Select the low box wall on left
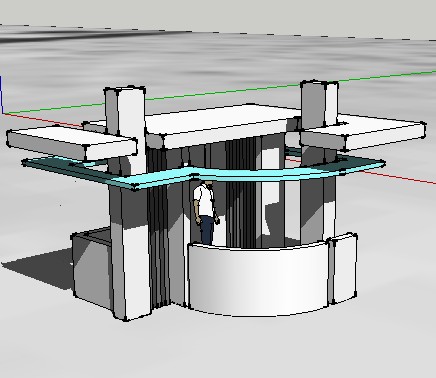This screenshot has height=378, width=436. 91,268
